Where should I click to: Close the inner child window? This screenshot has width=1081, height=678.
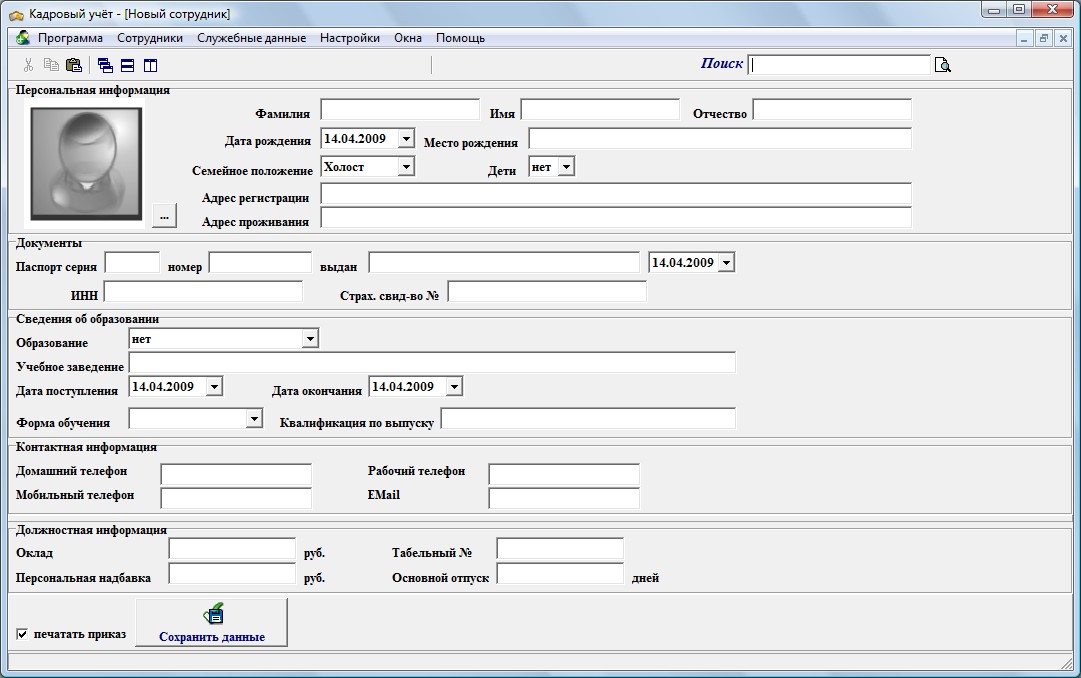pyautogui.click(x=1063, y=39)
